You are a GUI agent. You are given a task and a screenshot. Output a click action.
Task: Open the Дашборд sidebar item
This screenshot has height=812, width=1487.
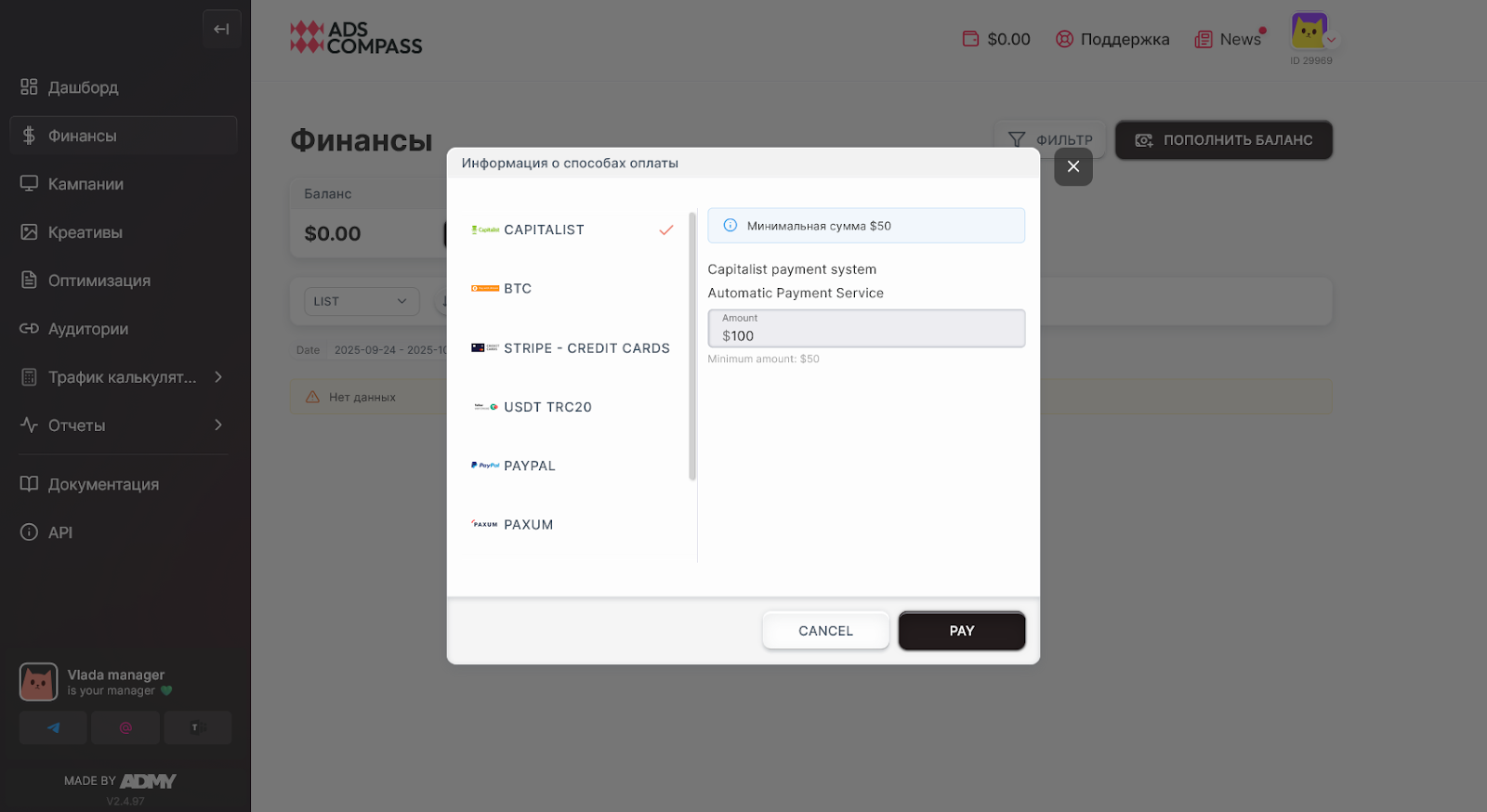(x=123, y=87)
